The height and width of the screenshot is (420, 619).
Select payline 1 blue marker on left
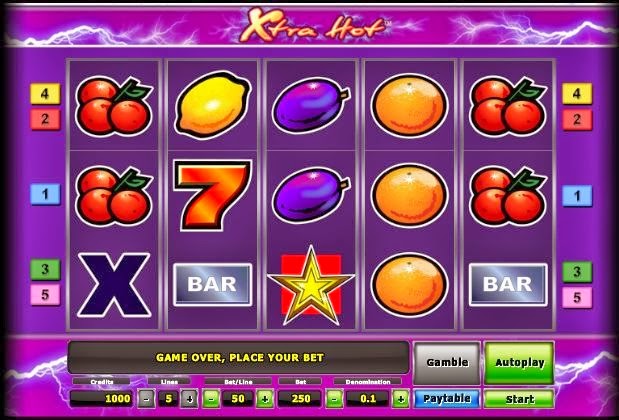coord(45,194)
